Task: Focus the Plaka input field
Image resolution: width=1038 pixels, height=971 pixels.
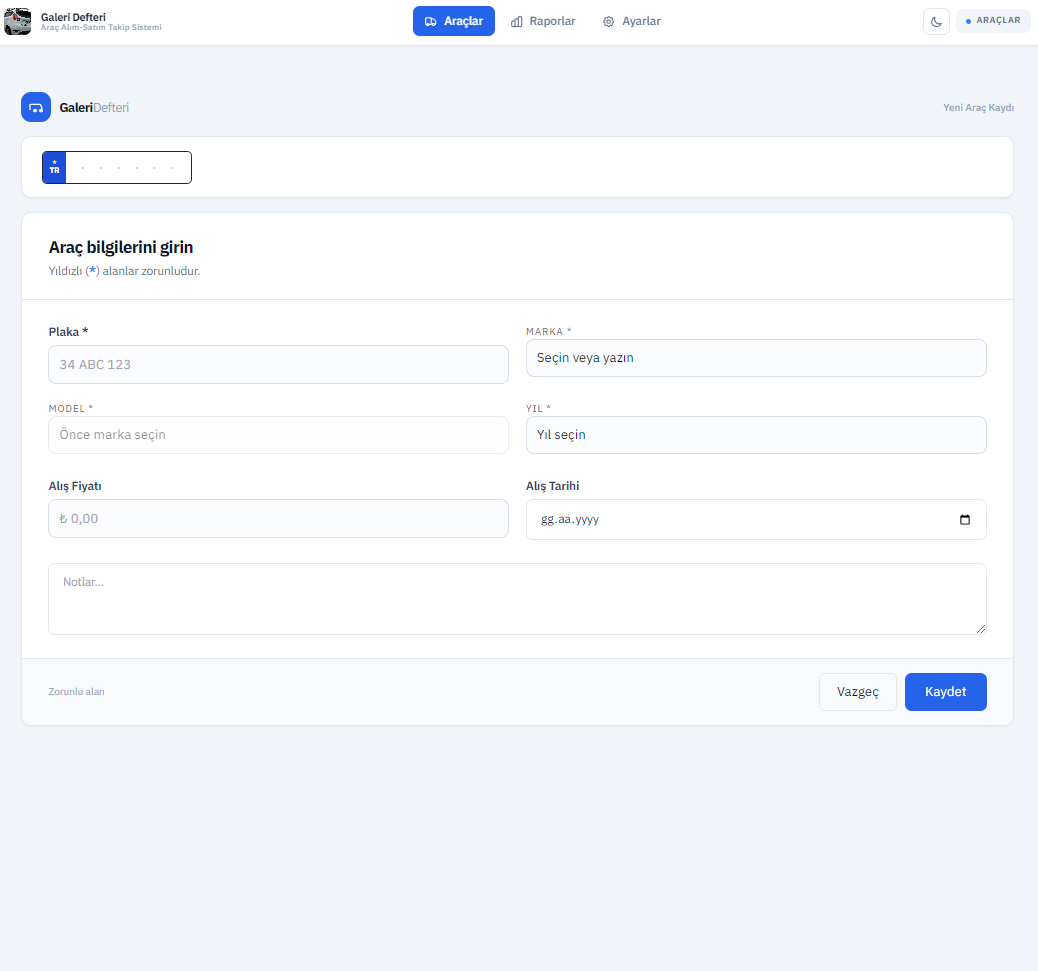Action: (x=278, y=365)
